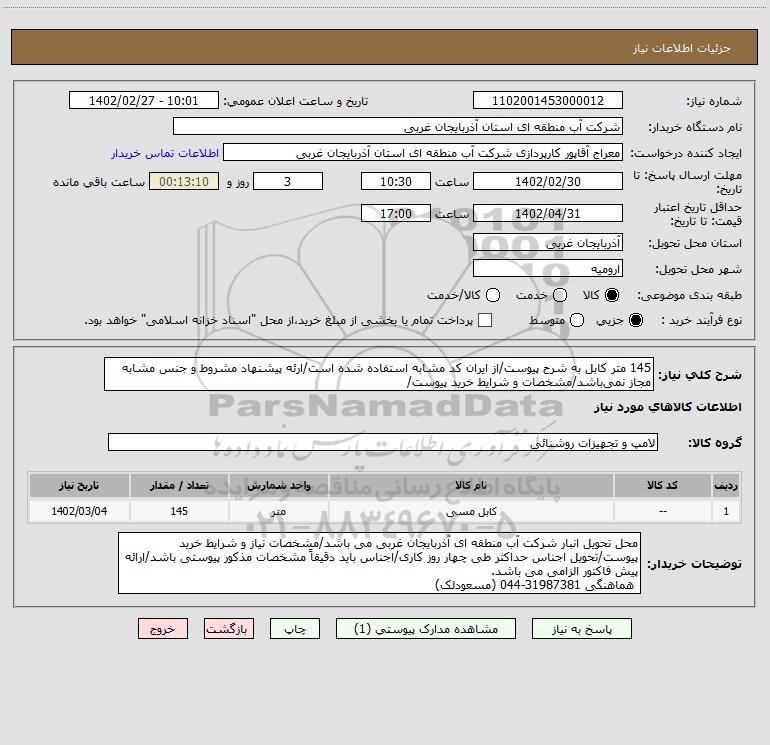
Task: Click the بازگشت back button
Action: coord(229,629)
